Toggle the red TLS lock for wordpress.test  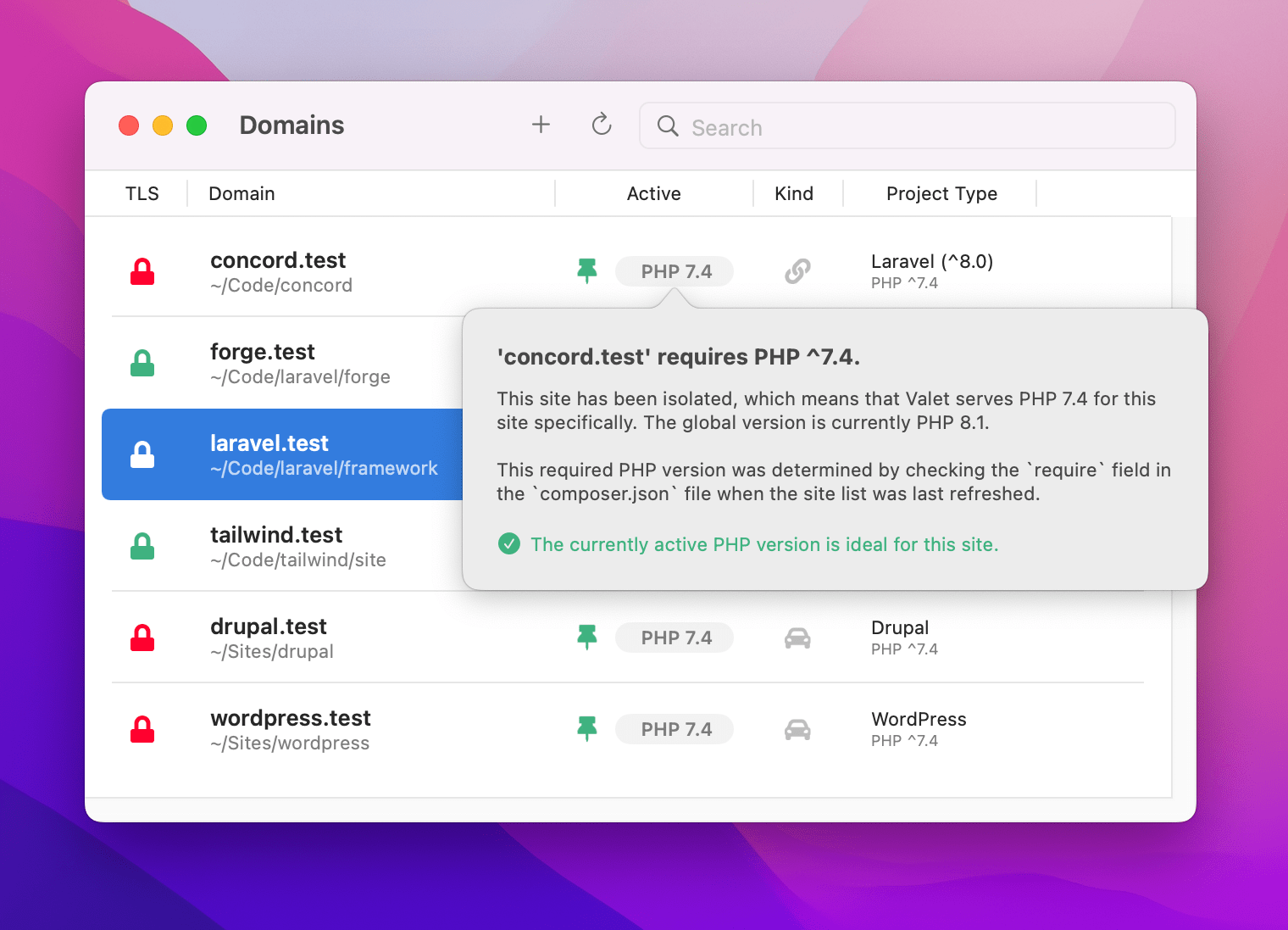tap(142, 730)
